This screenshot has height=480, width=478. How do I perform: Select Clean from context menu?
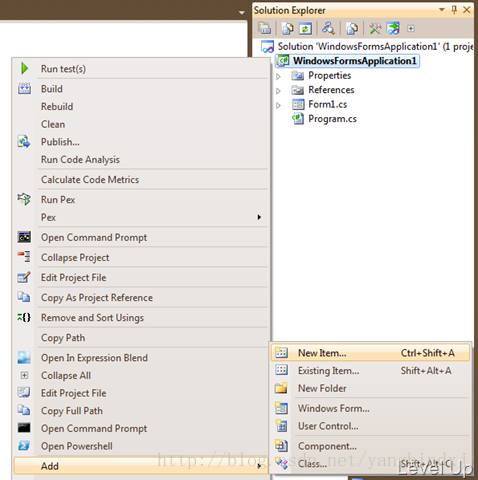tap(53, 124)
